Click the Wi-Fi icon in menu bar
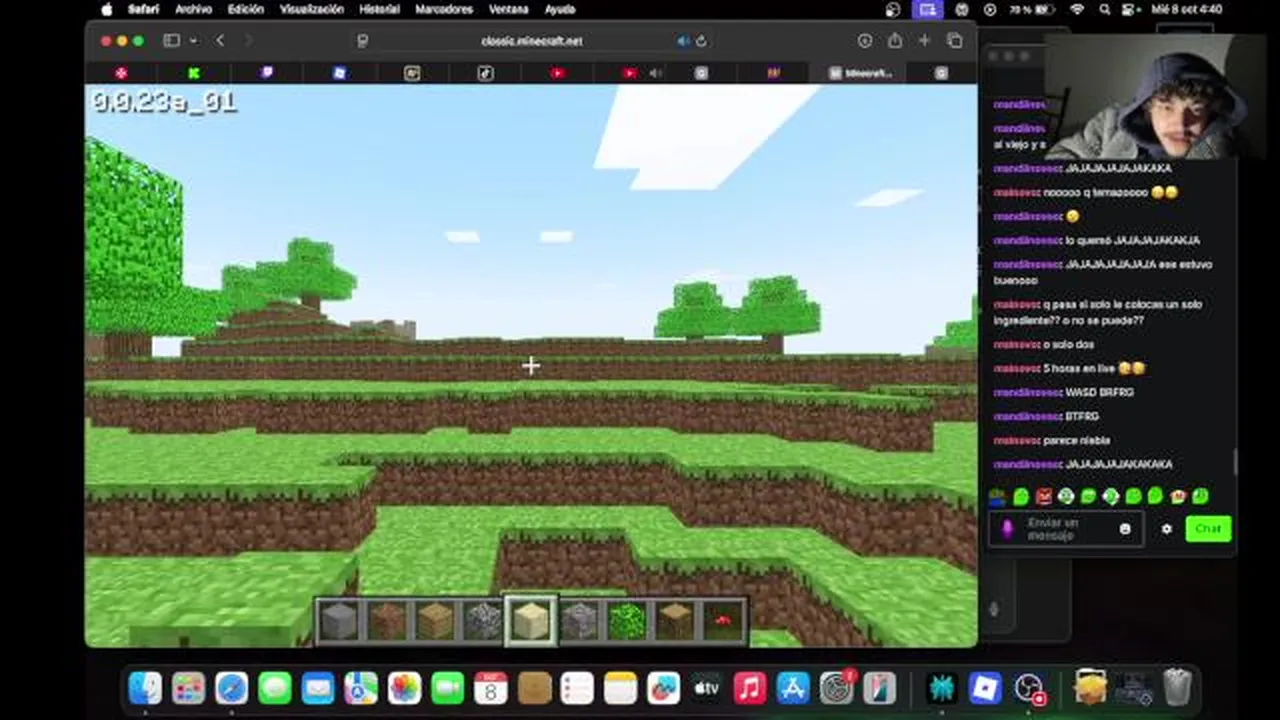1280x720 pixels. click(x=1077, y=9)
